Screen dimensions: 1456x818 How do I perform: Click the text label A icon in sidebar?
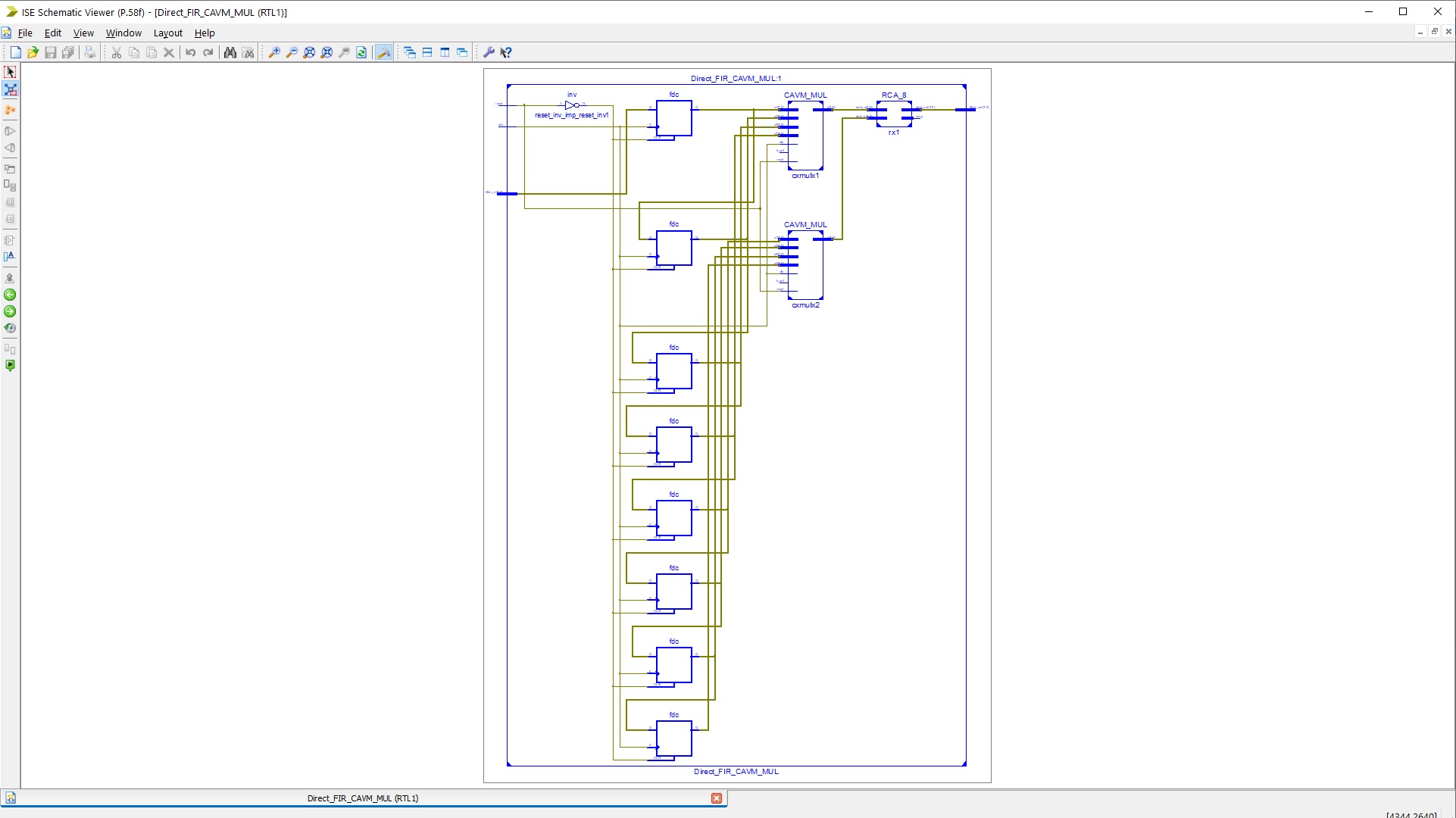(x=10, y=257)
